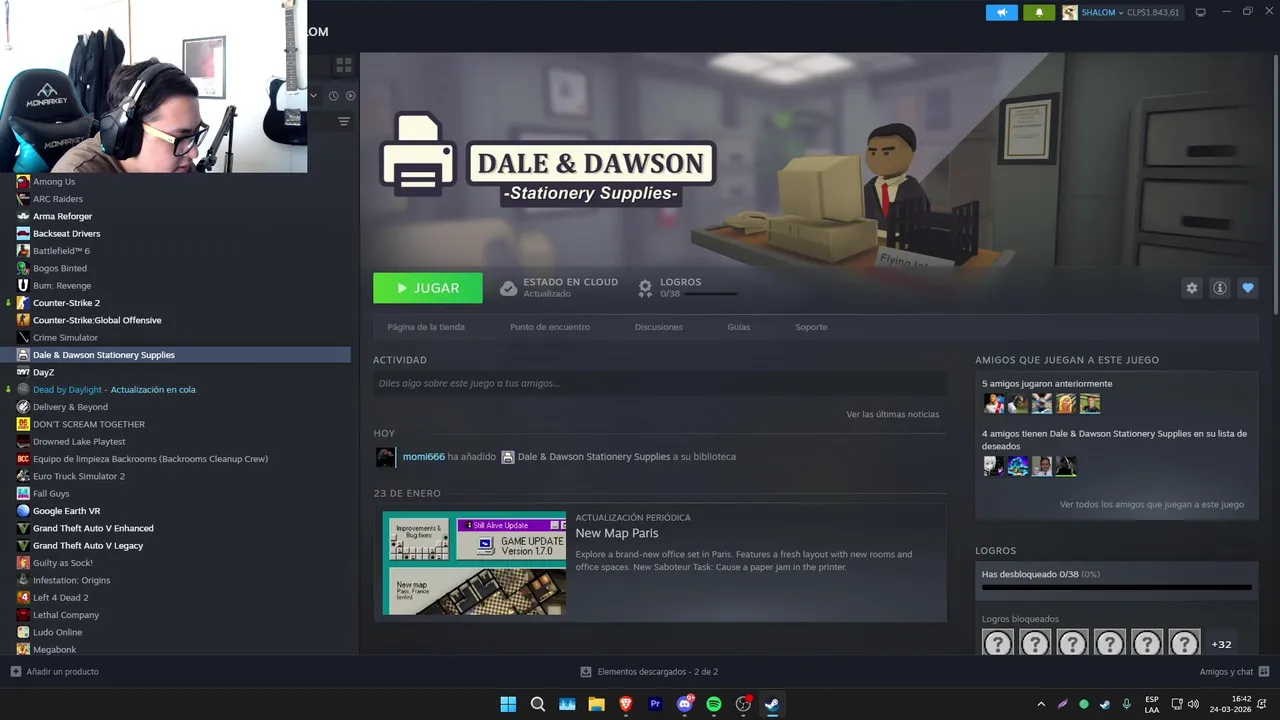Click first friend avatar who played
Screen dimensions: 1280x720
click(x=993, y=403)
